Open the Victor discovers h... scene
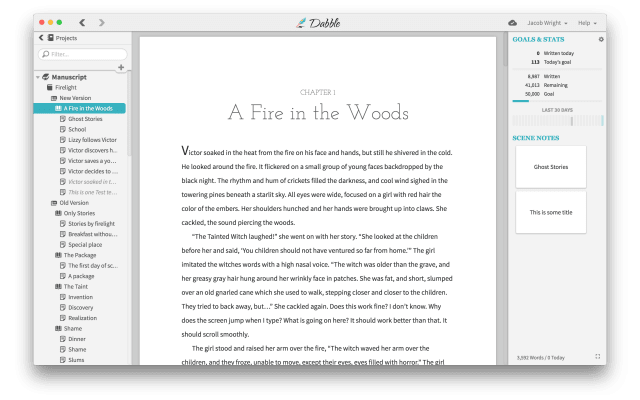Screen dimensions: 640x400 click(92, 150)
